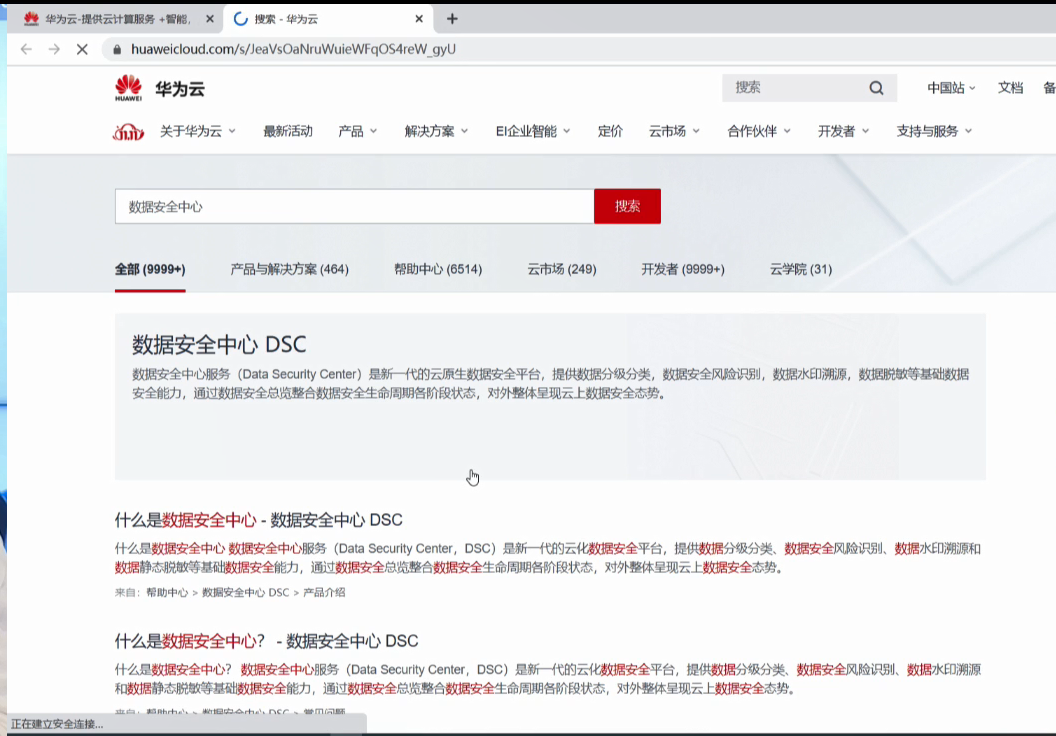Expand the 云市场 nav dropdown

(x=673, y=131)
